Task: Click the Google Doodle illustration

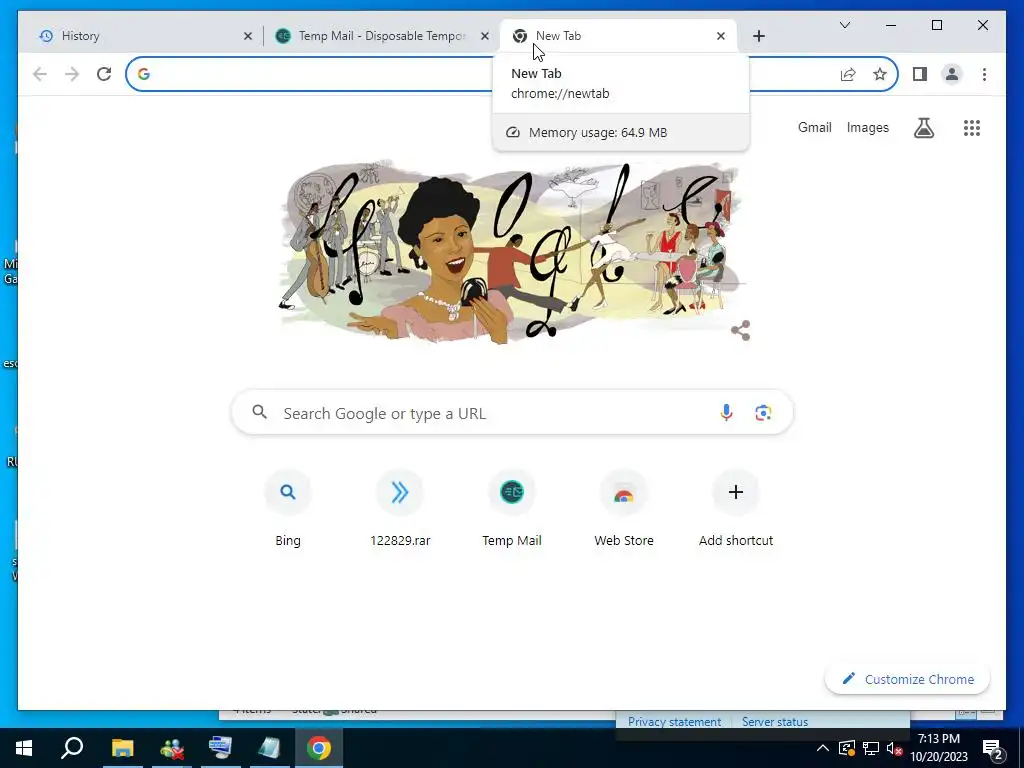Action: pos(513,251)
